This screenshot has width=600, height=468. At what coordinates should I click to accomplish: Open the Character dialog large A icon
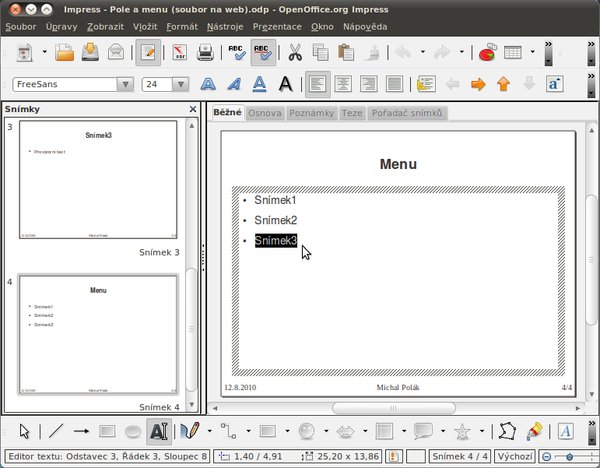pos(285,84)
